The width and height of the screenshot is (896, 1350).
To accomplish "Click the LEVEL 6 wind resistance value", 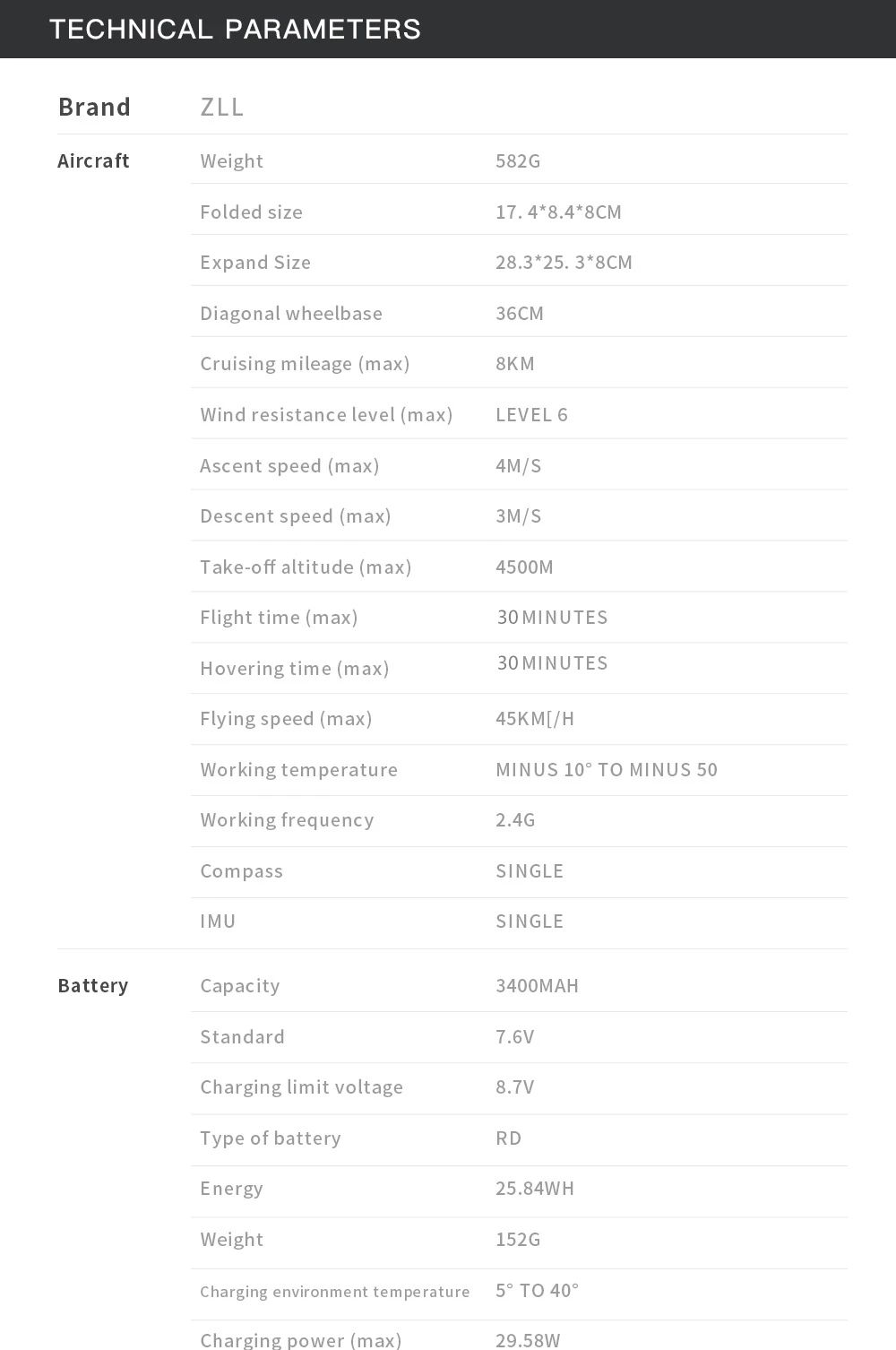I will pos(531,415).
